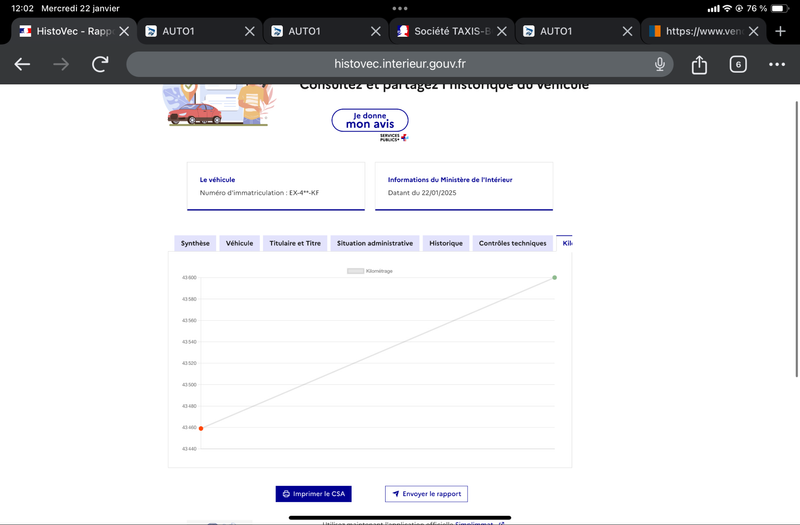Close the Société TAXIS tab
The height and width of the screenshot is (525, 800).
[502, 31]
